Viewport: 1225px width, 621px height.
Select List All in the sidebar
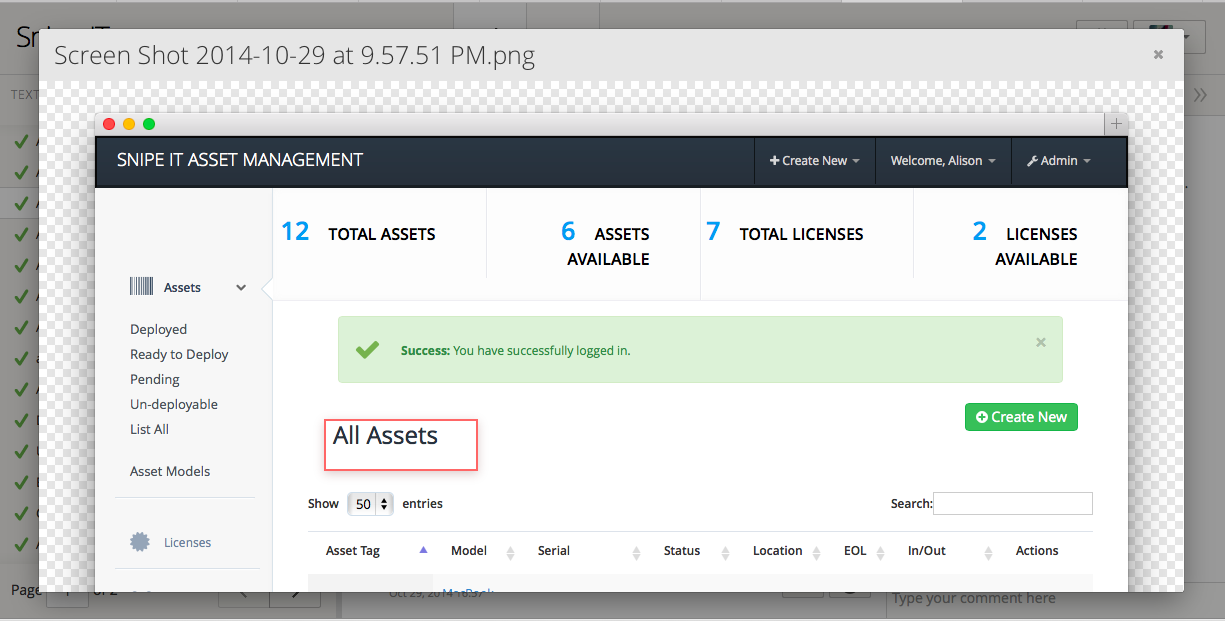click(x=149, y=429)
